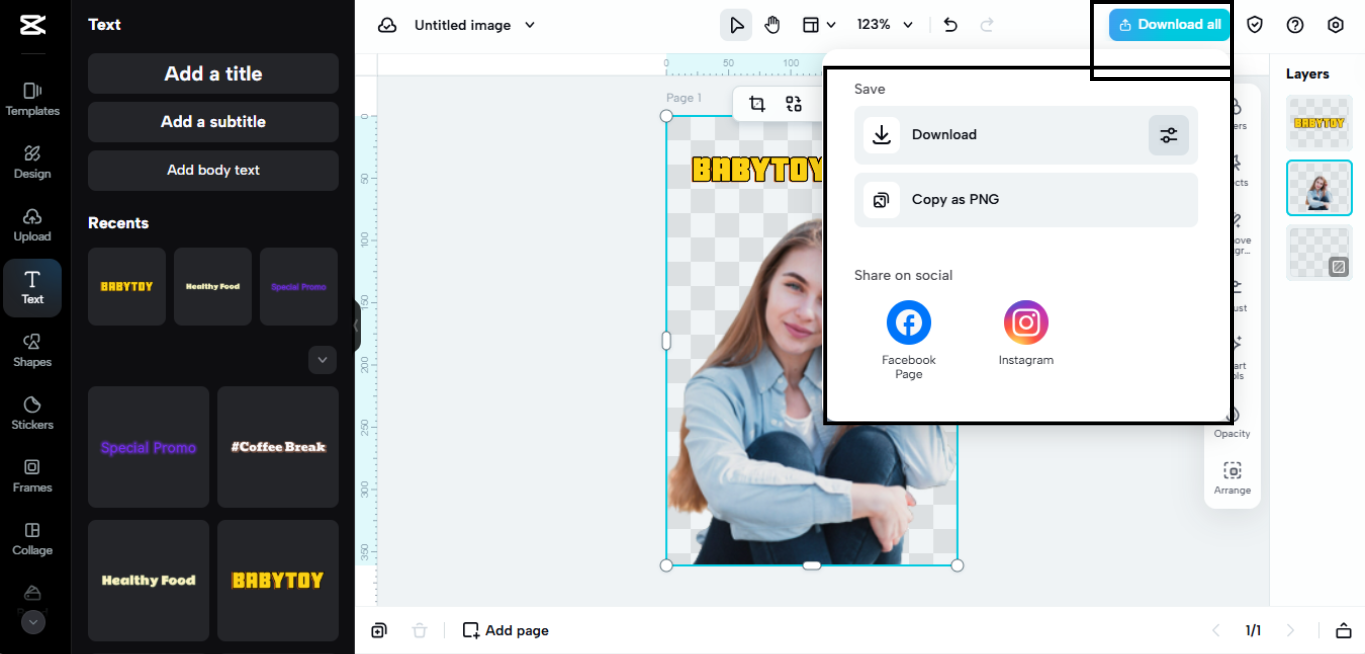Select the large BABYTOY text template
Screen dimensions: 1365x654
(278, 580)
